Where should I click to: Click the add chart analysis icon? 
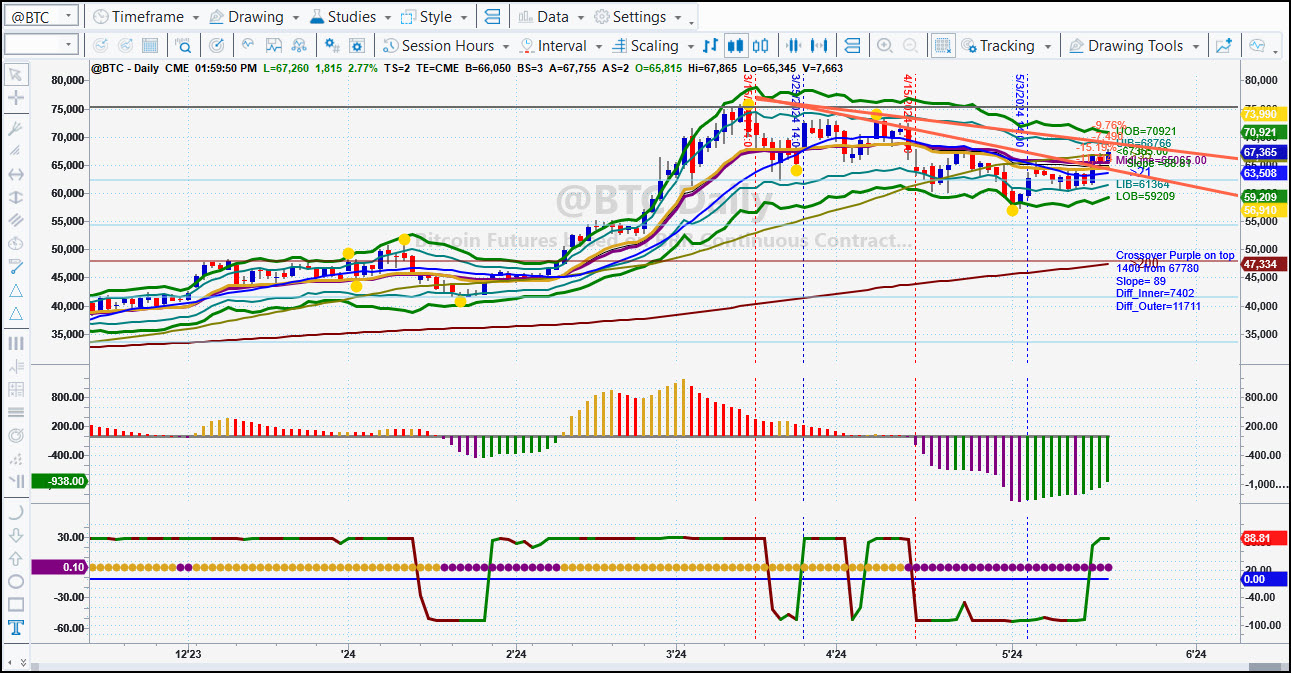click(x=1223, y=45)
